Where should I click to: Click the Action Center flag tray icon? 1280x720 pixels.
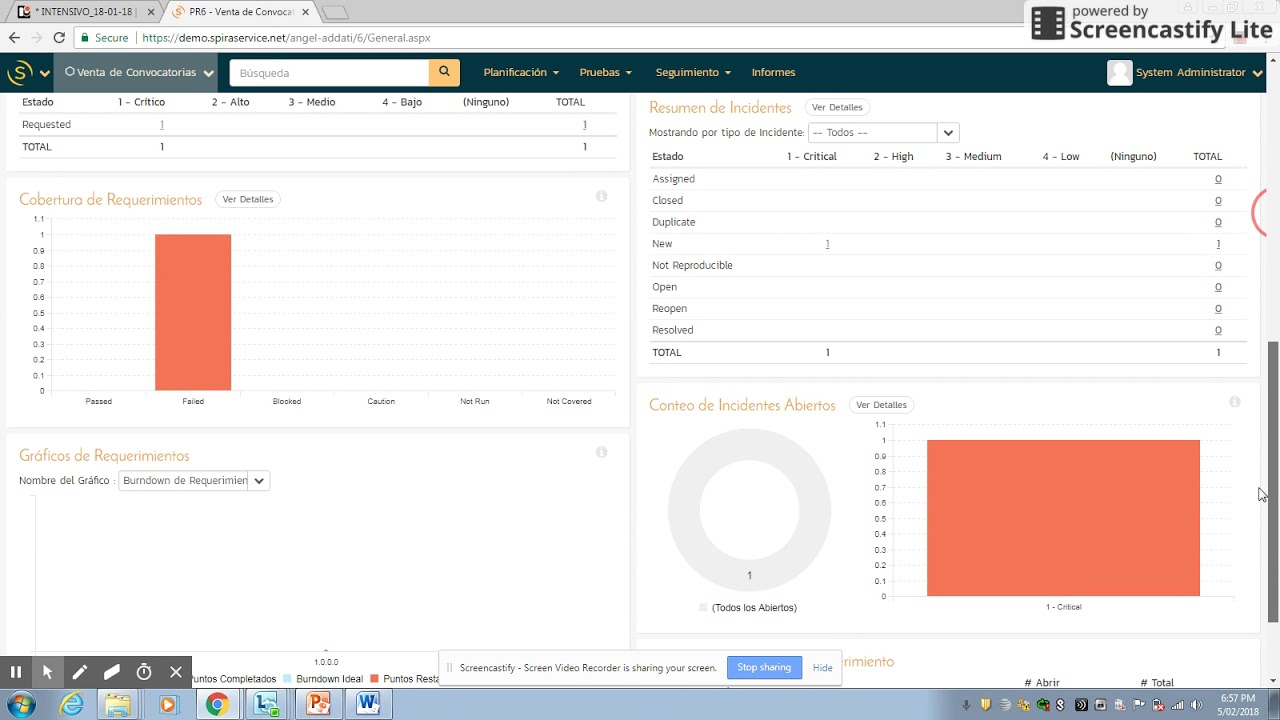(1139, 705)
